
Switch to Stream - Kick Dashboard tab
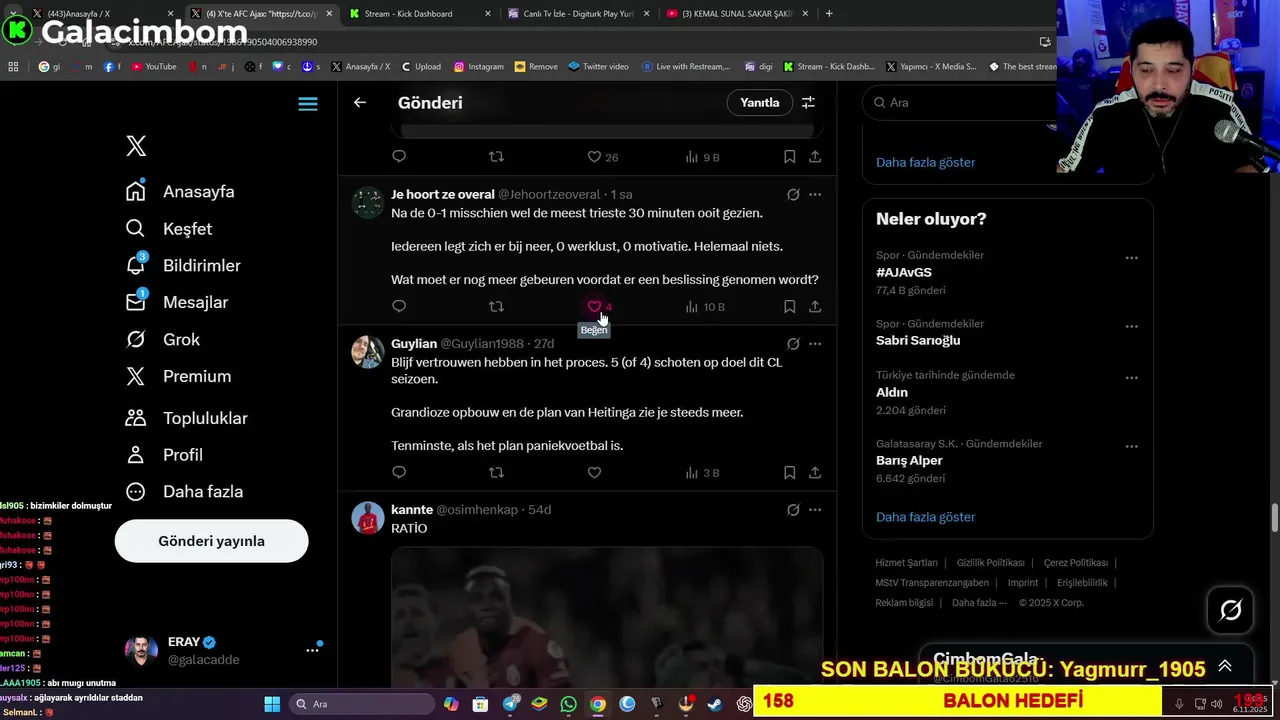click(x=418, y=14)
